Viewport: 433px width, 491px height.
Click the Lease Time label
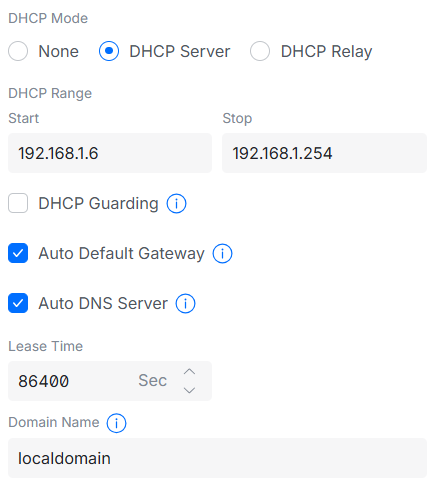coord(46,346)
